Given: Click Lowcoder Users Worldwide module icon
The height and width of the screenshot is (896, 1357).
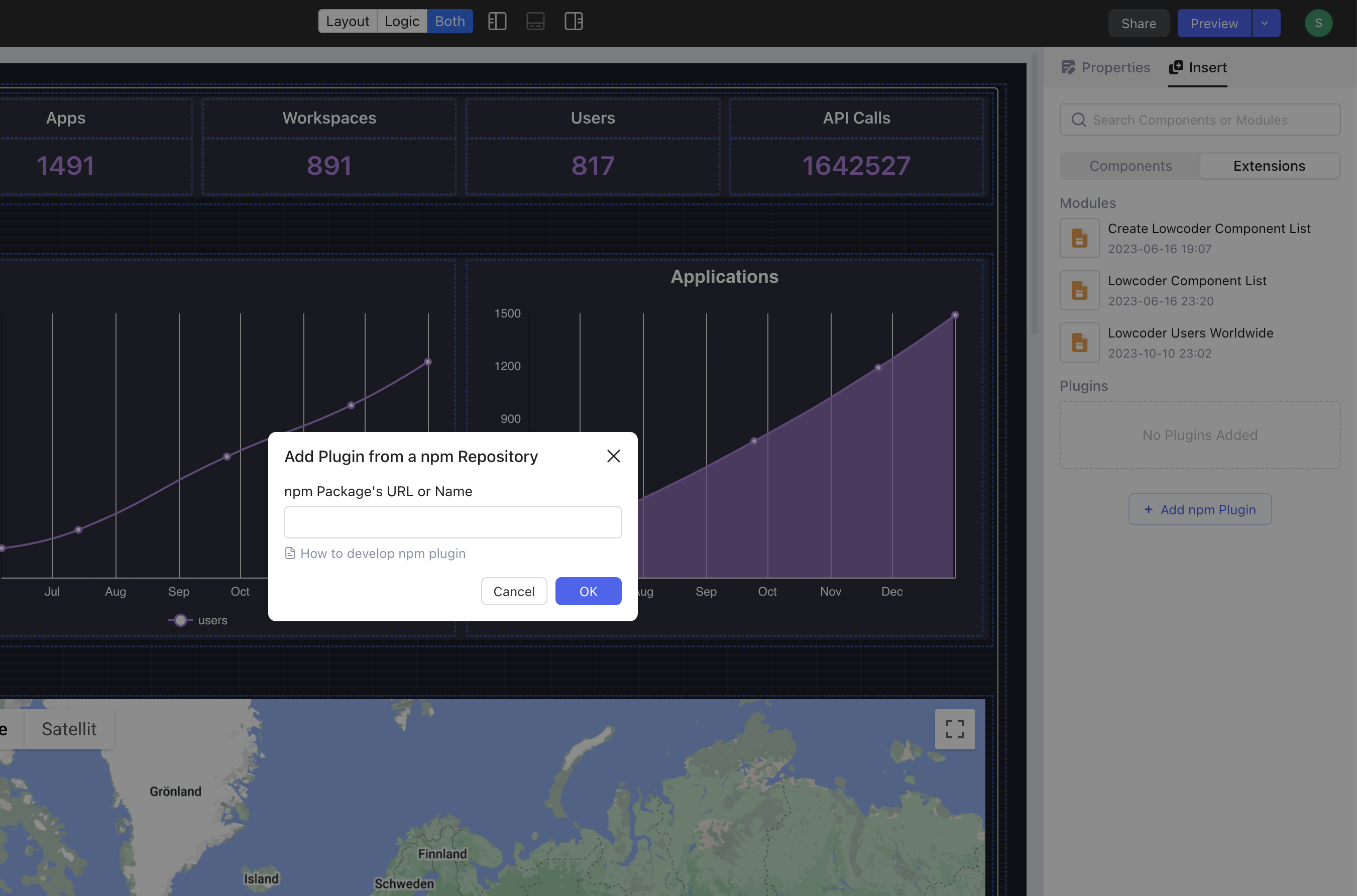Looking at the screenshot, I should (x=1079, y=343).
